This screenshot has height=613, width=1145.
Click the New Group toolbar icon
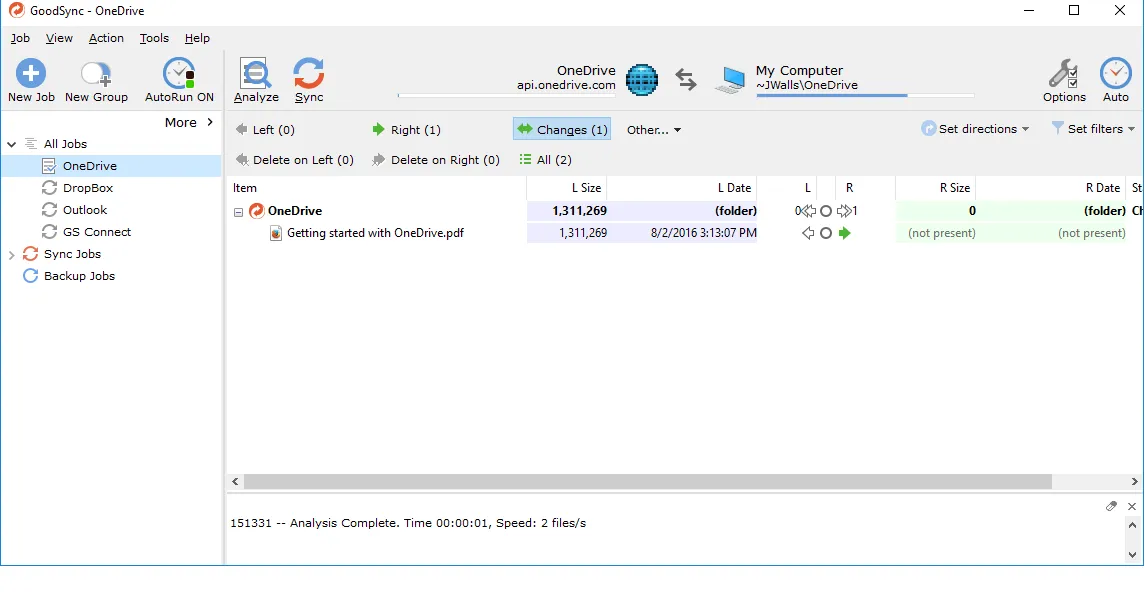pos(96,74)
